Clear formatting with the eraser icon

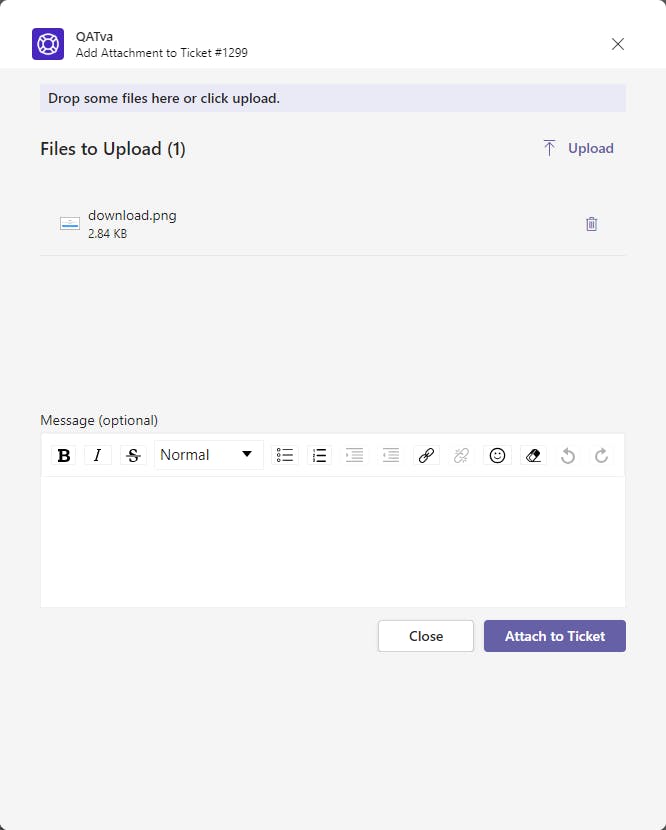click(x=533, y=455)
